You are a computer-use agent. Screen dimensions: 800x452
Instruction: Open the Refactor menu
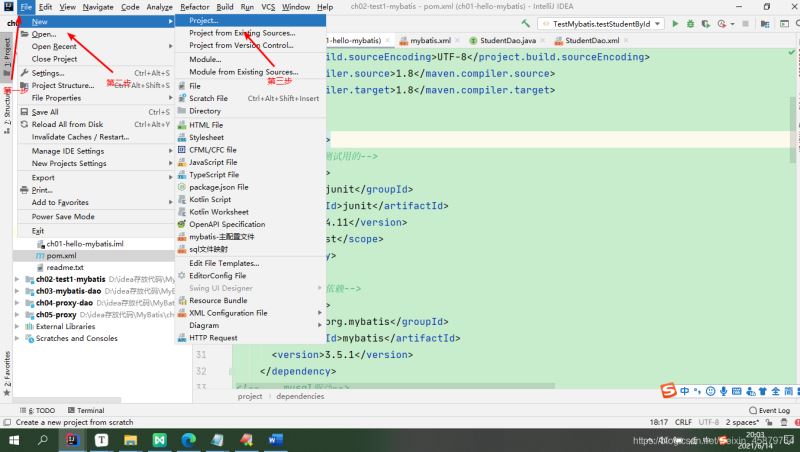pos(194,7)
